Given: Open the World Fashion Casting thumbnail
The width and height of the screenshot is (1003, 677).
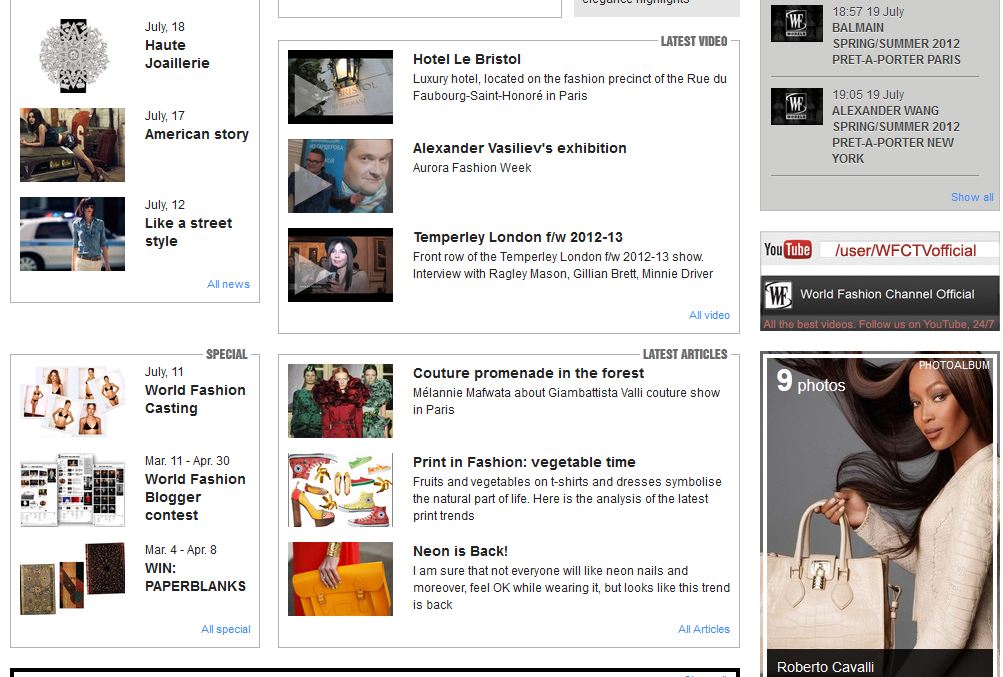Looking at the screenshot, I should (73, 401).
